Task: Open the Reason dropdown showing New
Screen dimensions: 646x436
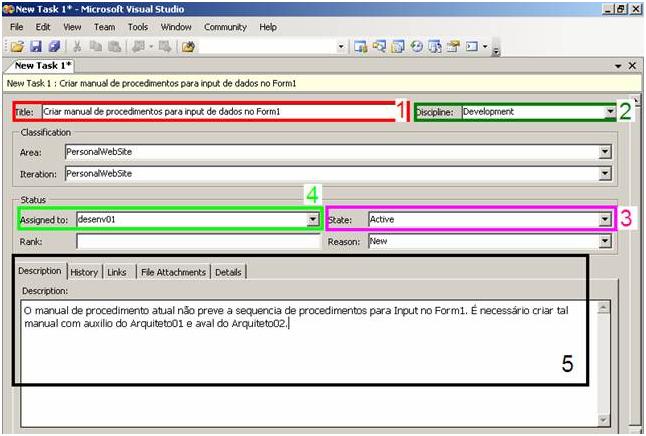Action: click(604, 241)
